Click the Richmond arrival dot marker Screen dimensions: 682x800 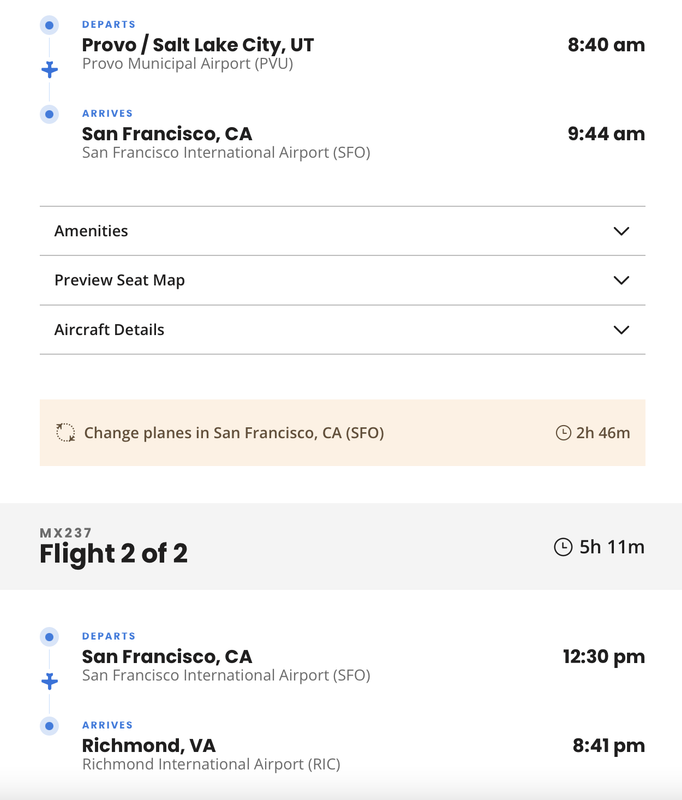tap(49, 726)
